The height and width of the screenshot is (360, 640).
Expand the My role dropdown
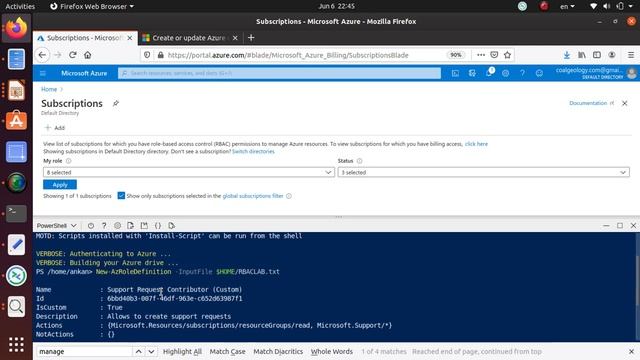point(189,172)
